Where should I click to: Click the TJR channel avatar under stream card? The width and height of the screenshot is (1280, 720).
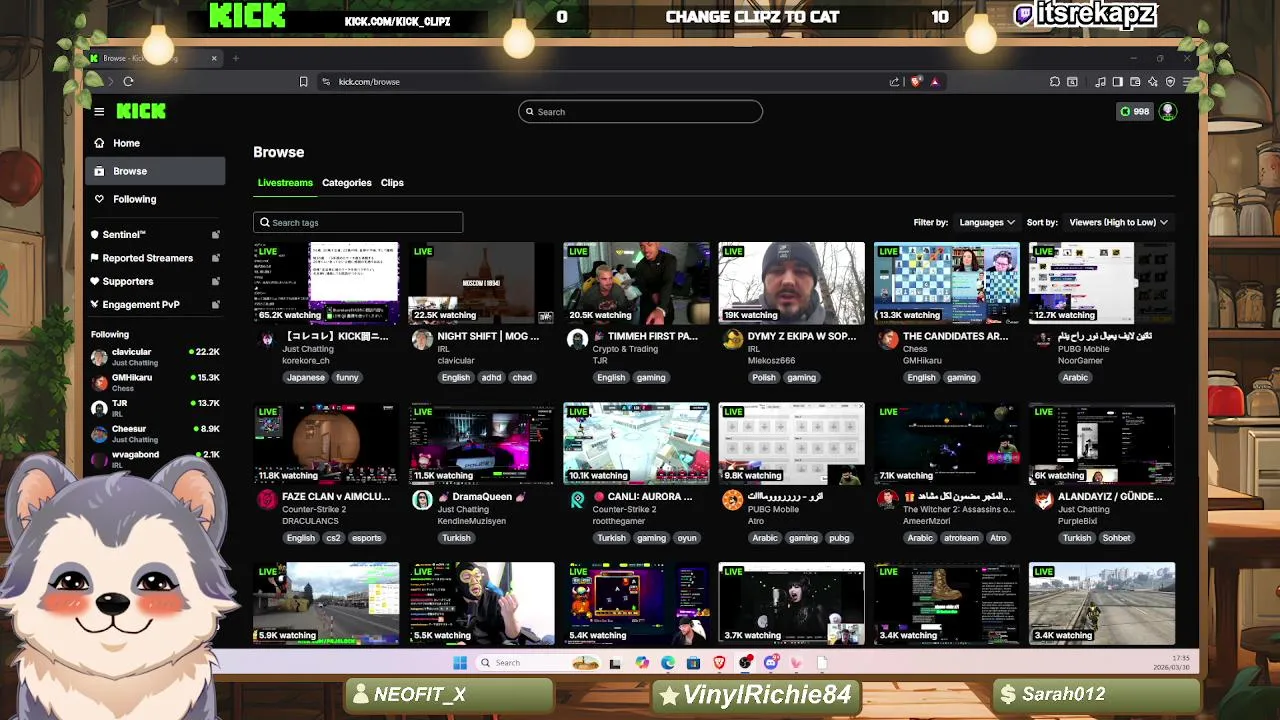pos(577,340)
